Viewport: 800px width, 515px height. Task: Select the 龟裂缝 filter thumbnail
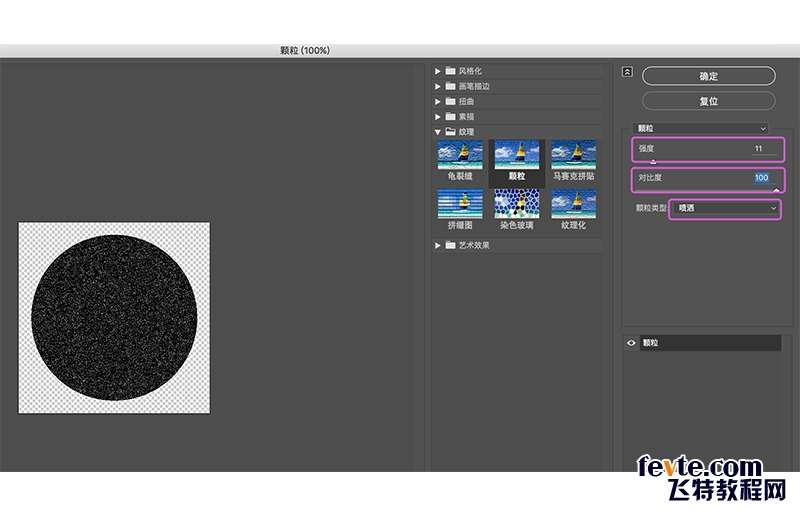click(x=460, y=155)
